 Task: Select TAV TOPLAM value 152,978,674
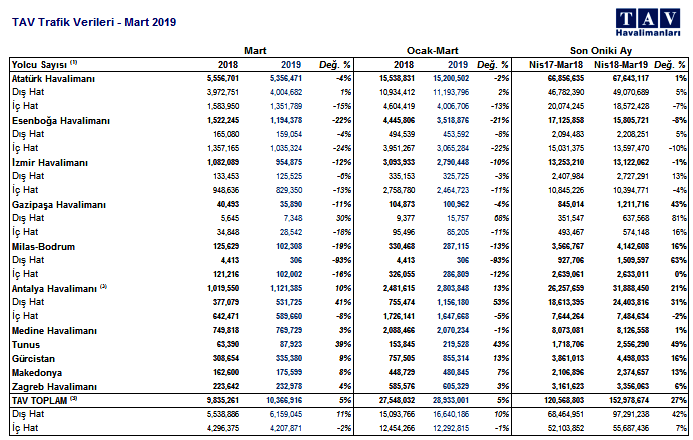(629, 400)
